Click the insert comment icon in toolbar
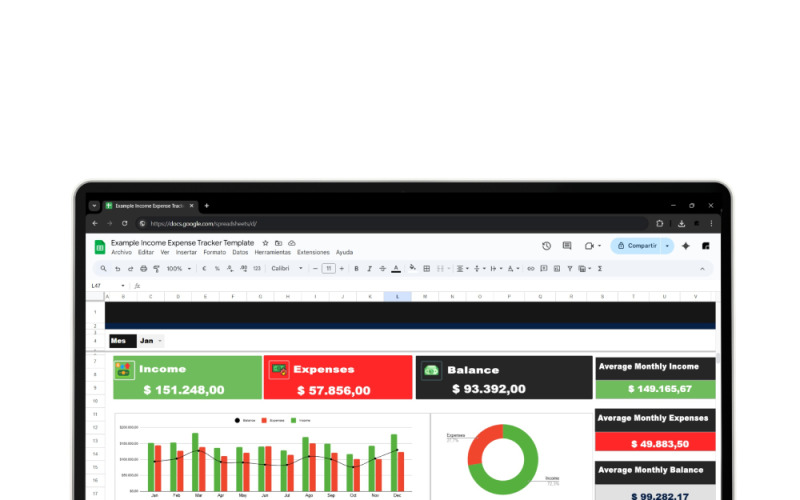 pos(544,268)
